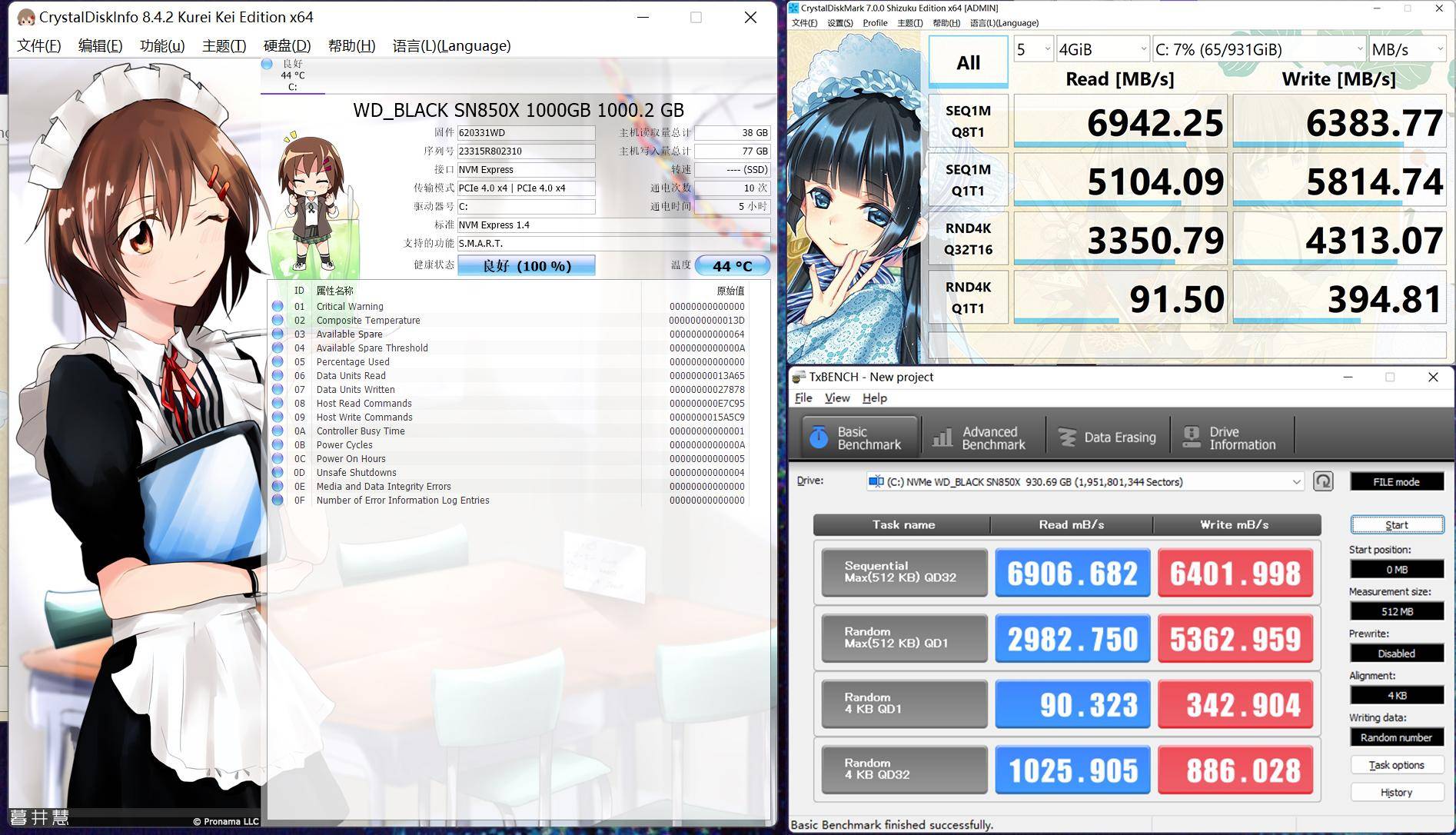Click the Alignment 4 KB field
Image resolution: width=1456 pixels, height=835 pixels.
[1397, 695]
